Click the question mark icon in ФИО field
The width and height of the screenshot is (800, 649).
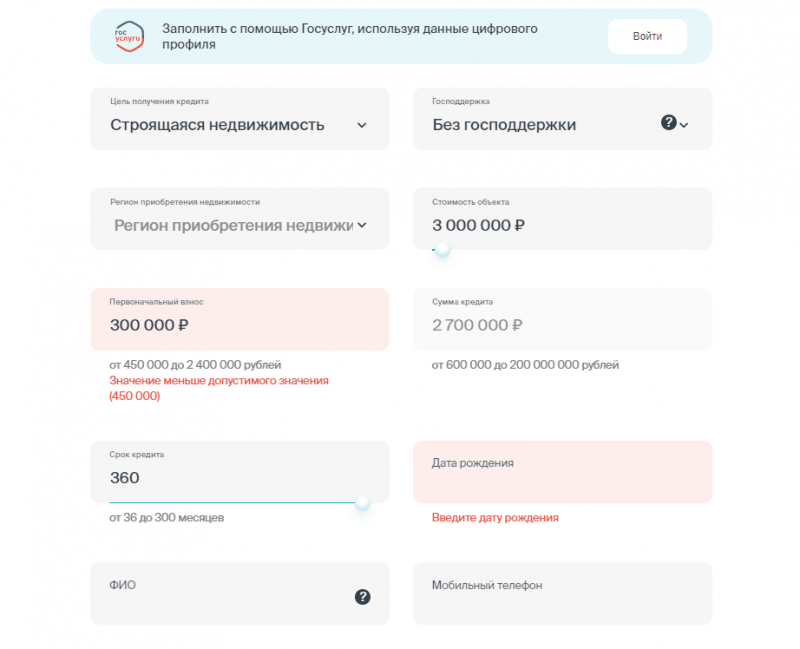[x=362, y=596]
